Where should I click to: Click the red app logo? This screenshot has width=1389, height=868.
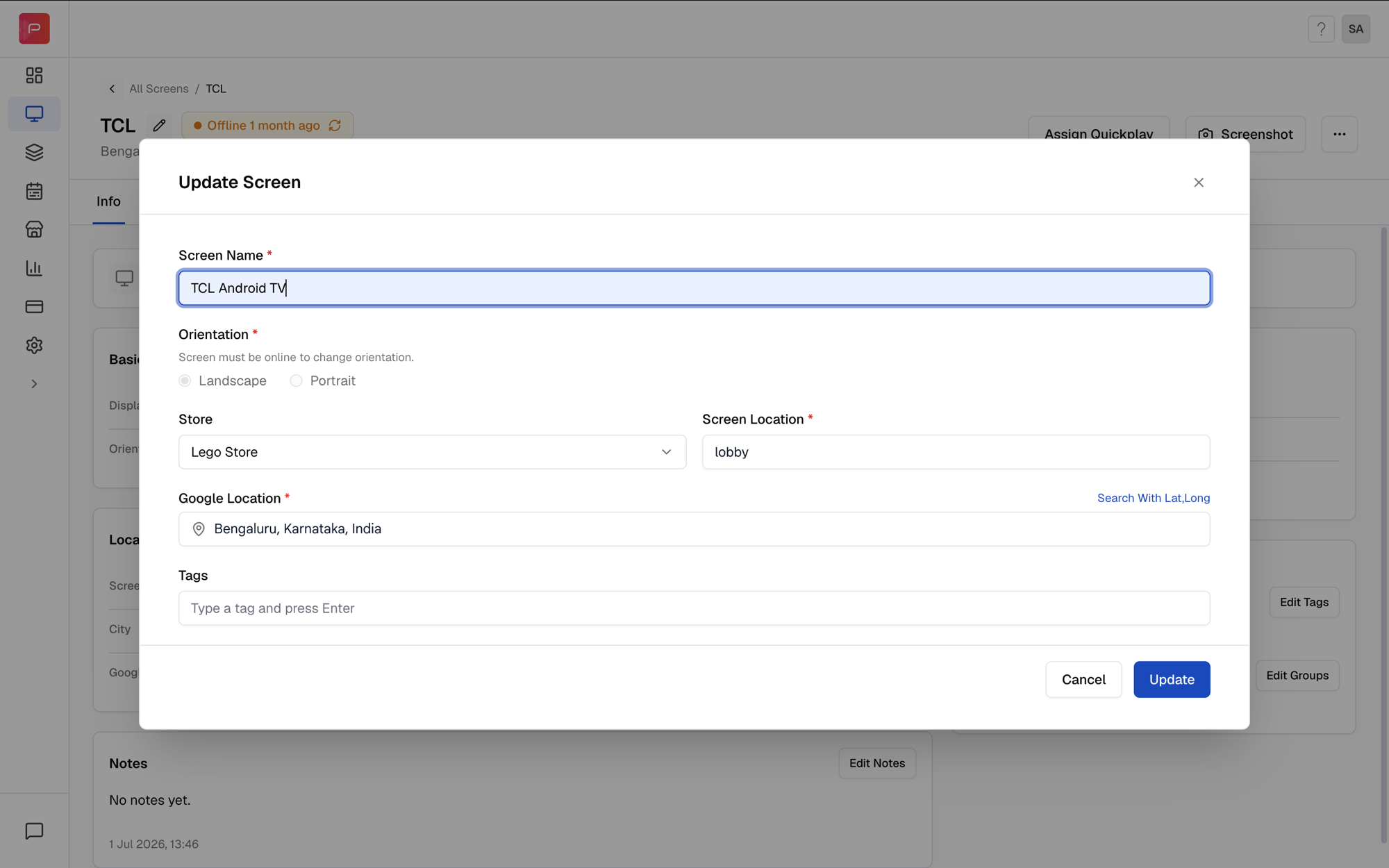point(34,28)
